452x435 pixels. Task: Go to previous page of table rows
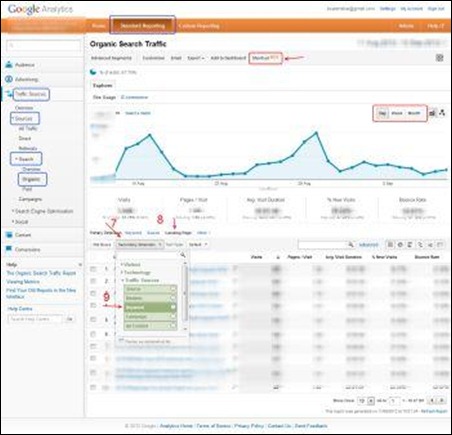pos(432,400)
